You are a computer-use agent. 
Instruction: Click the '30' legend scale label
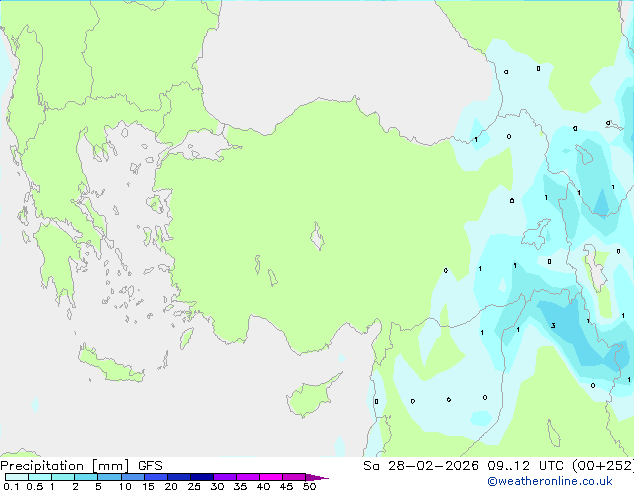pyautogui.click(x=218, y=486)
